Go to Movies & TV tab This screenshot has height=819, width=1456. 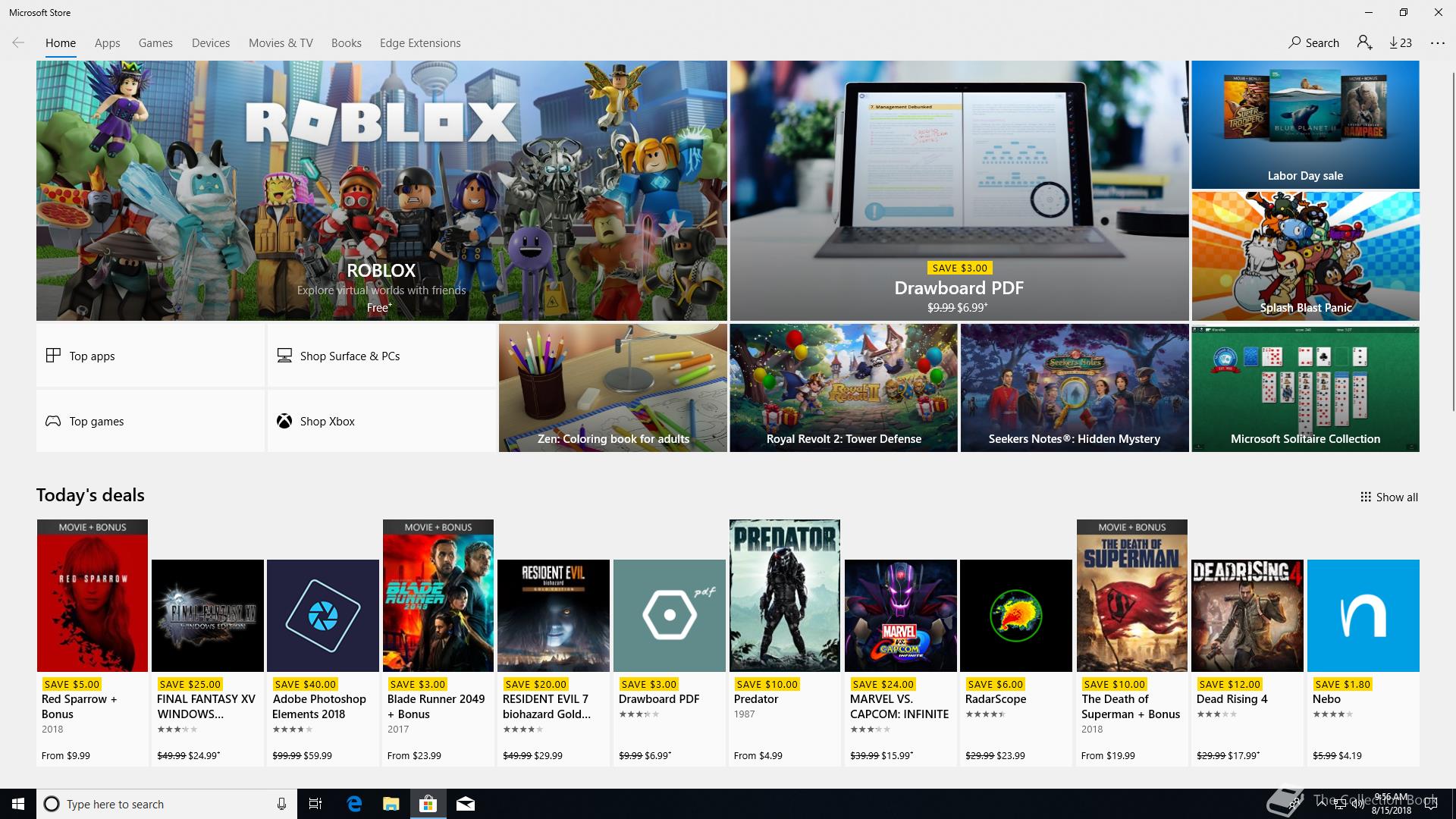[x=281, y=43]
